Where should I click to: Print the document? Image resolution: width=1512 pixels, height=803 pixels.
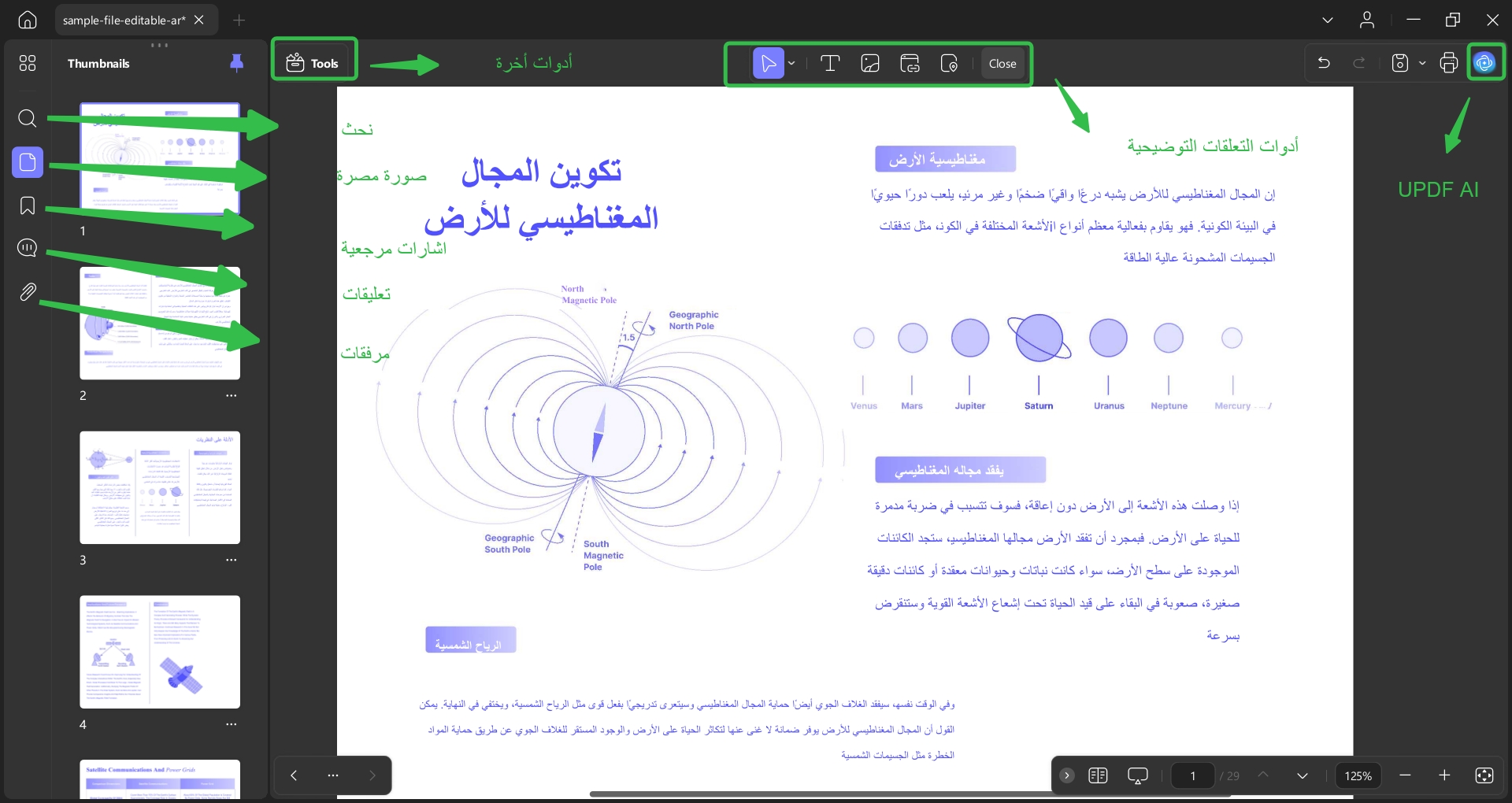(x=1449, y=63)
